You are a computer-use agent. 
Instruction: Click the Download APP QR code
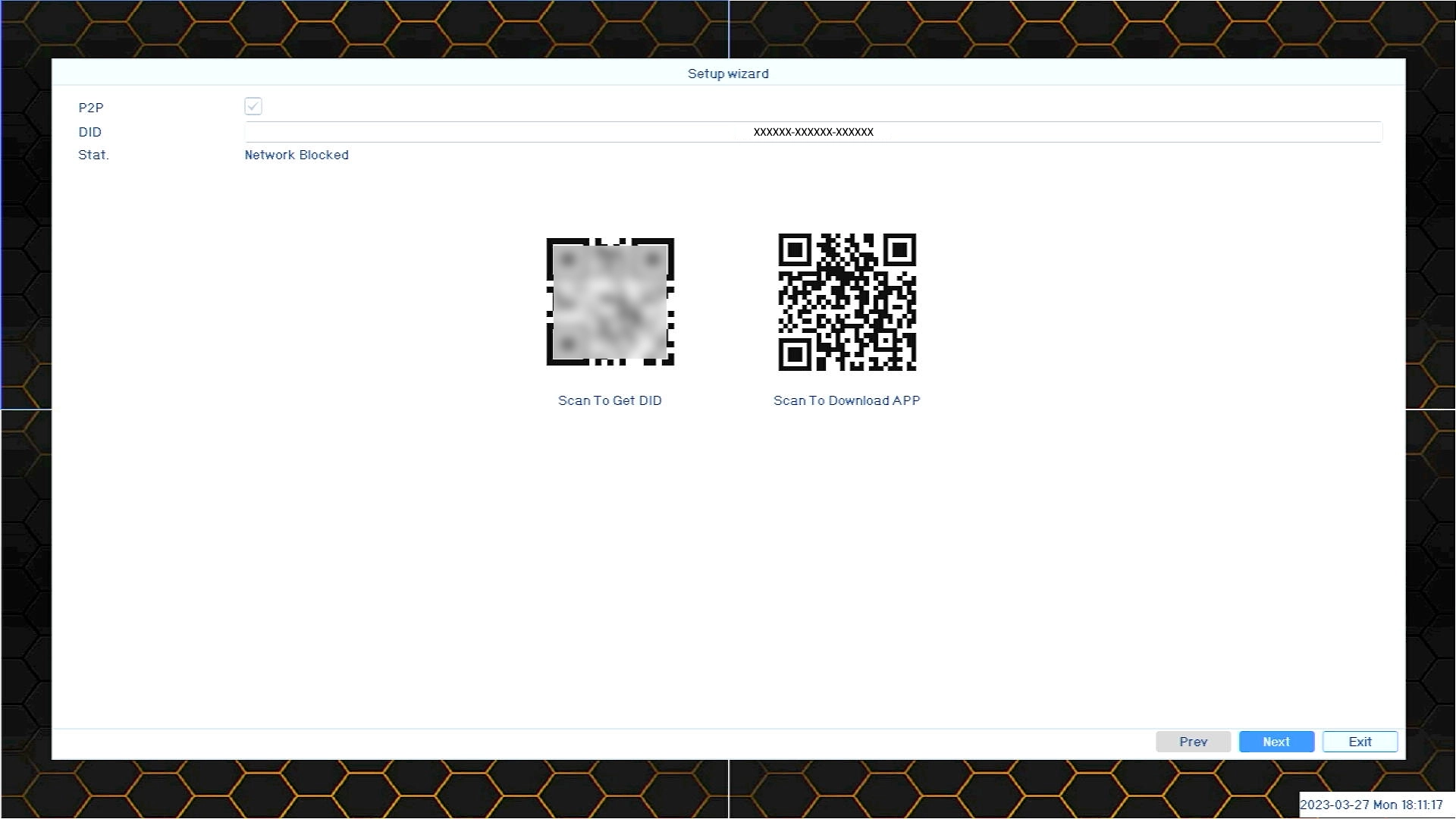click(x=847, y=302)
